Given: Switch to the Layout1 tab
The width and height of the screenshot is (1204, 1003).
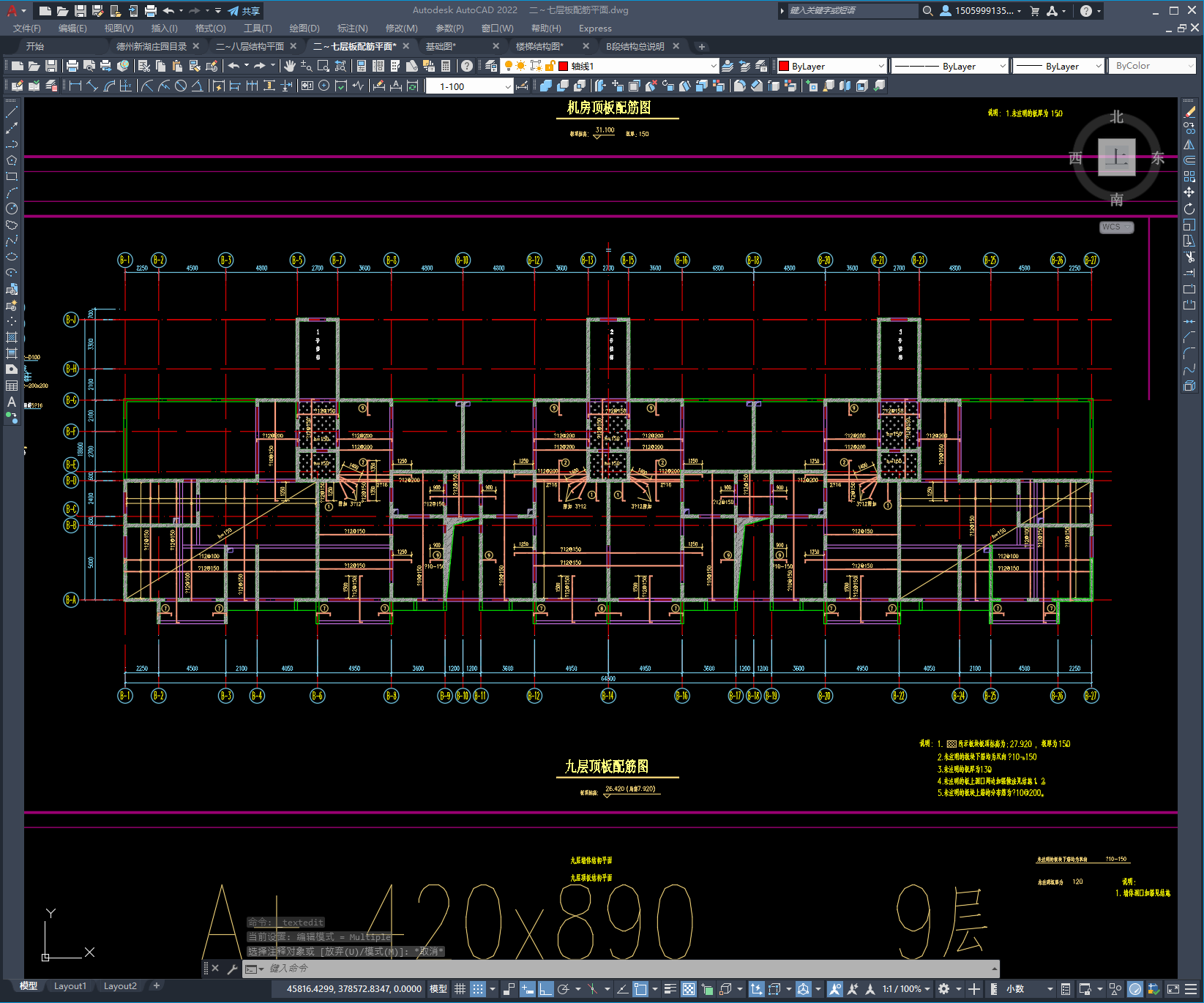Looking at the screenshot, I should point(70,985).
